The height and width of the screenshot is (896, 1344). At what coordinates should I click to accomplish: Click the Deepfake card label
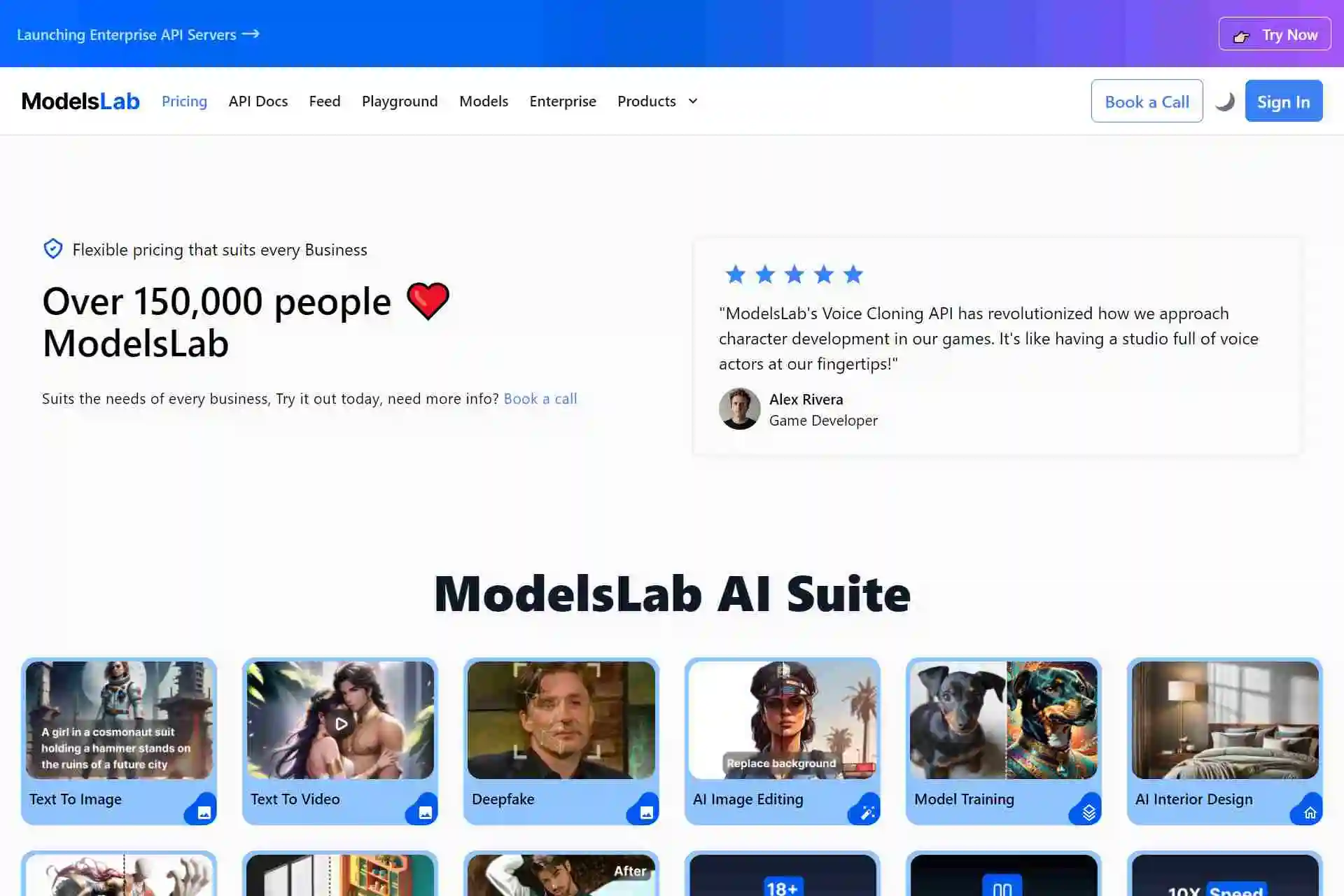tap(503, 799)
